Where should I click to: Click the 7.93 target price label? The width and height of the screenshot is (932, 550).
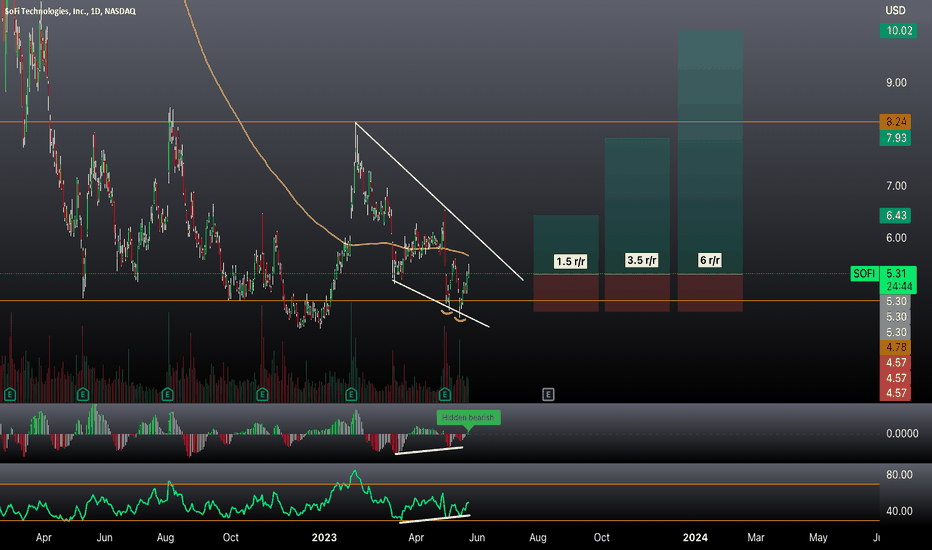tap(896, 138)
